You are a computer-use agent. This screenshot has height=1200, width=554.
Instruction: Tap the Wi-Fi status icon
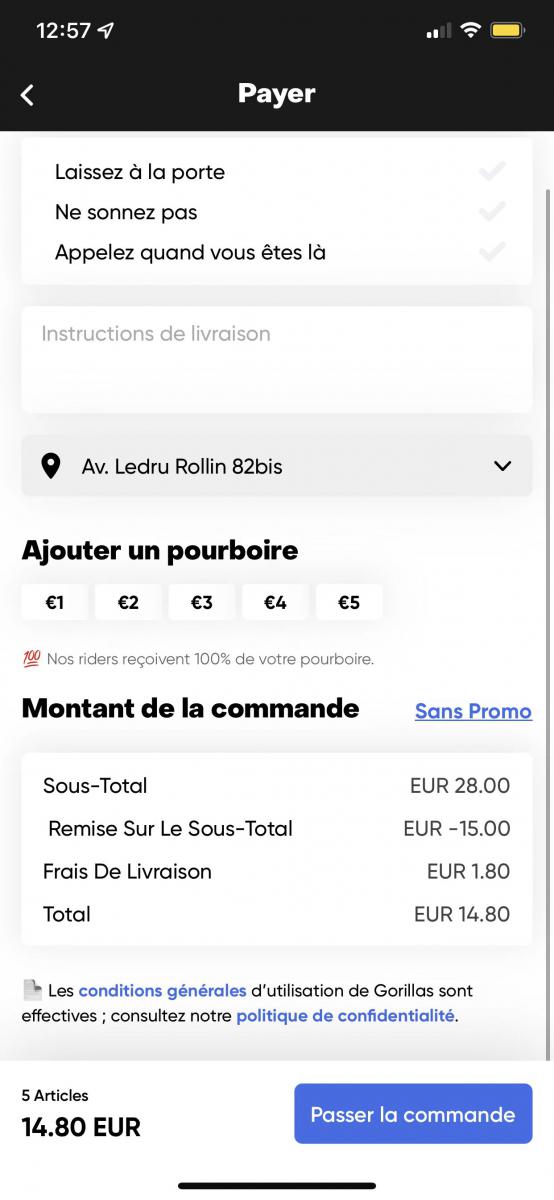pos(470,31)
